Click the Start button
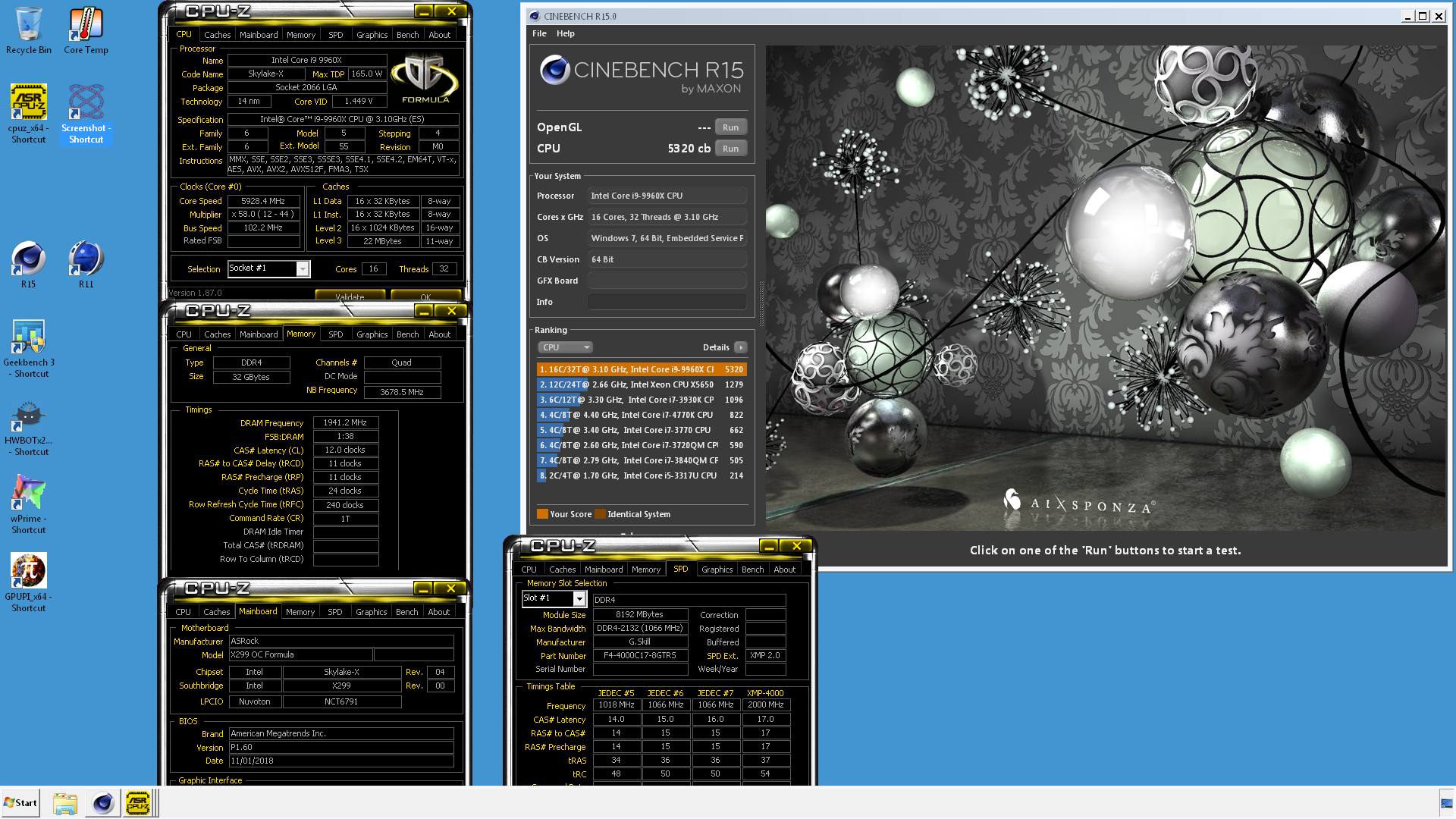The width and height of the screenshot is (1456, 819). [x=20, y=803]
